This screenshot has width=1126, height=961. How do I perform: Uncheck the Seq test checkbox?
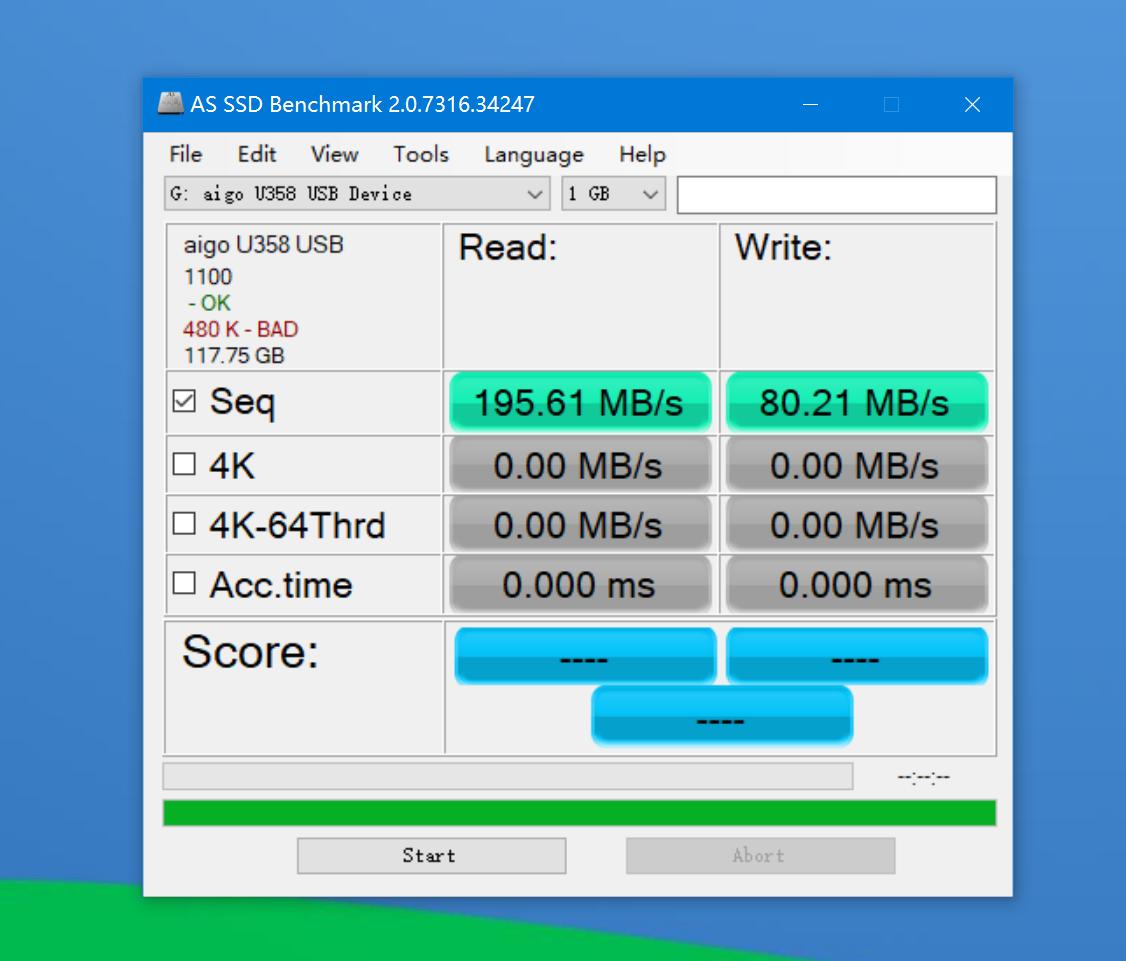(185, 401)
